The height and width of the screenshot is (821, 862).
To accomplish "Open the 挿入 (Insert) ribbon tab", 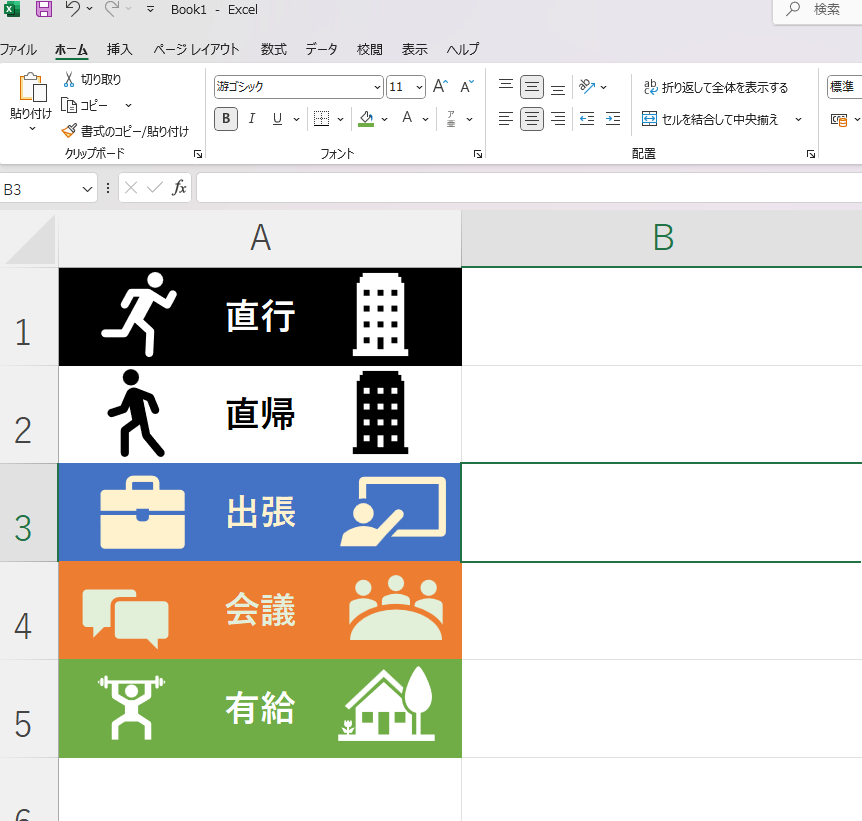I will coord(119,49).
